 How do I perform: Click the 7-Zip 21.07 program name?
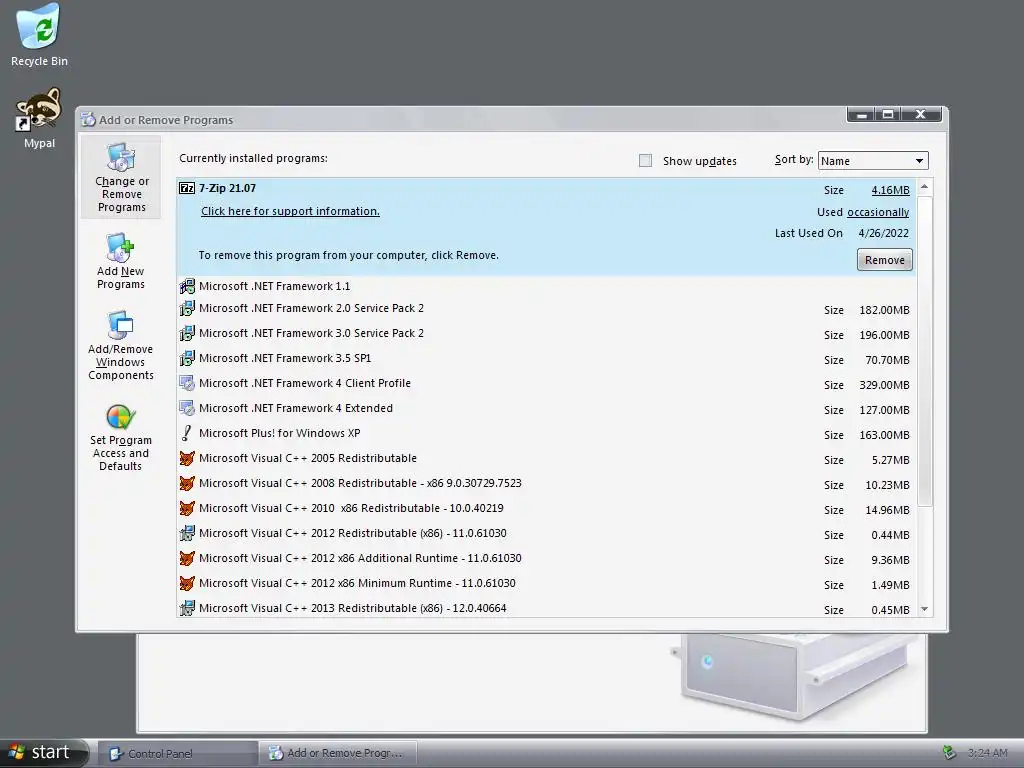pos(227,188)
